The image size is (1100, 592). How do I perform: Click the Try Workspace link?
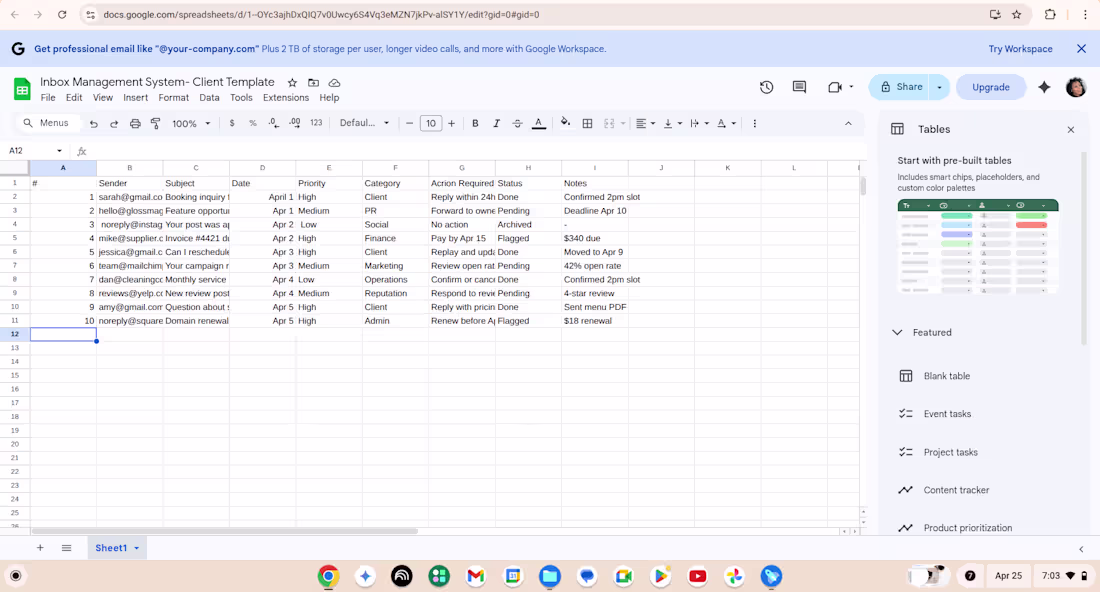tap(1019, 48)
